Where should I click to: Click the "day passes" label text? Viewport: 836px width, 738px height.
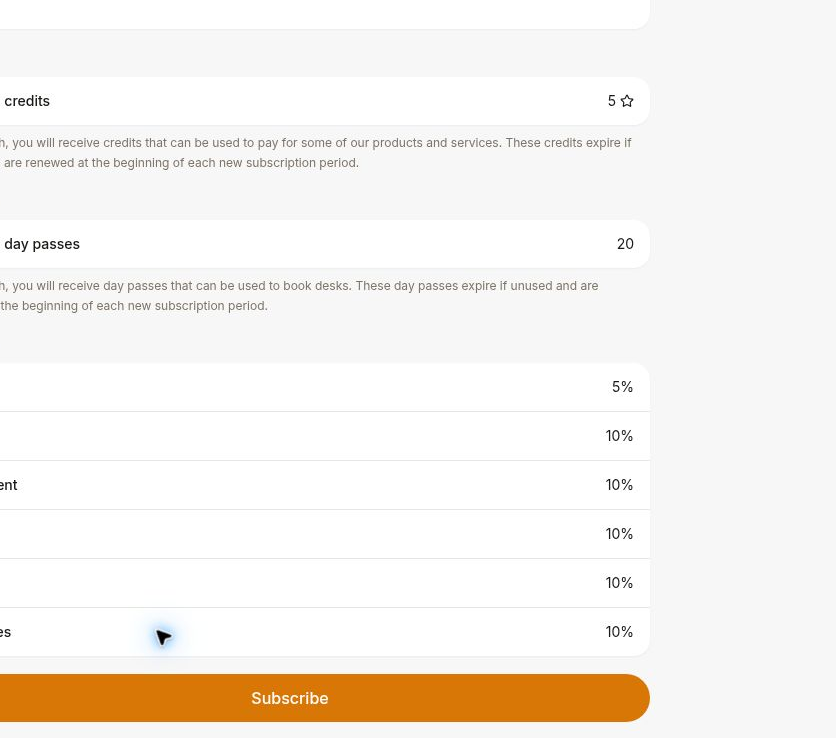[42, 244]
